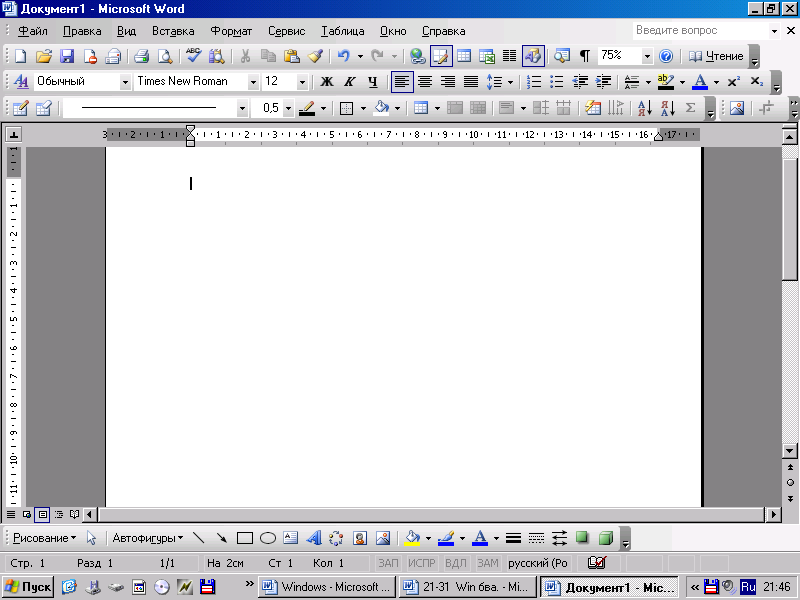800x600 pixels.
Task: Apply superscript x² formatting
Action: coord(734,82)
